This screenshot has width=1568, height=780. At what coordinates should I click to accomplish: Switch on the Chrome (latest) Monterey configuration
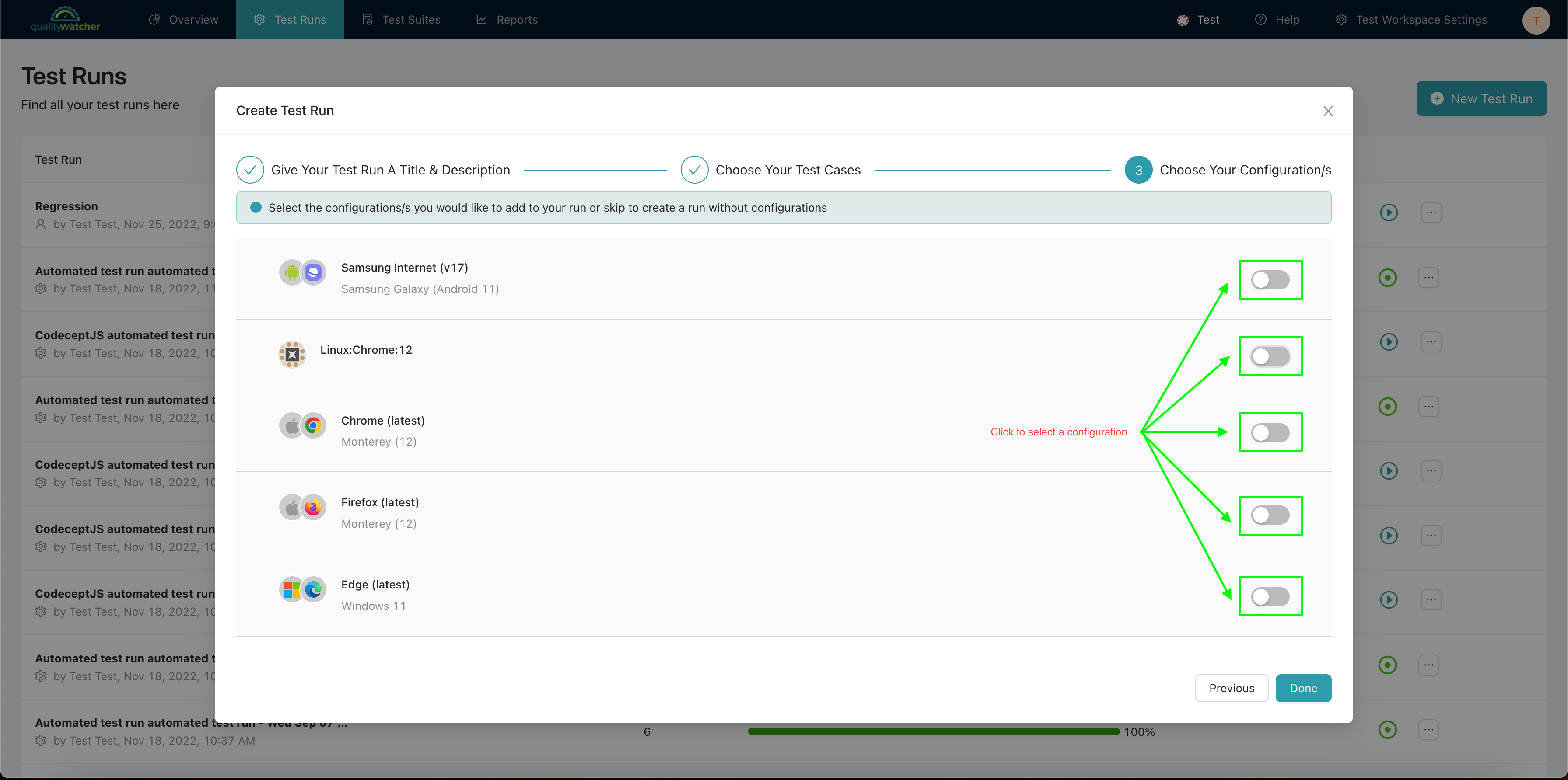pos(1270,432)
